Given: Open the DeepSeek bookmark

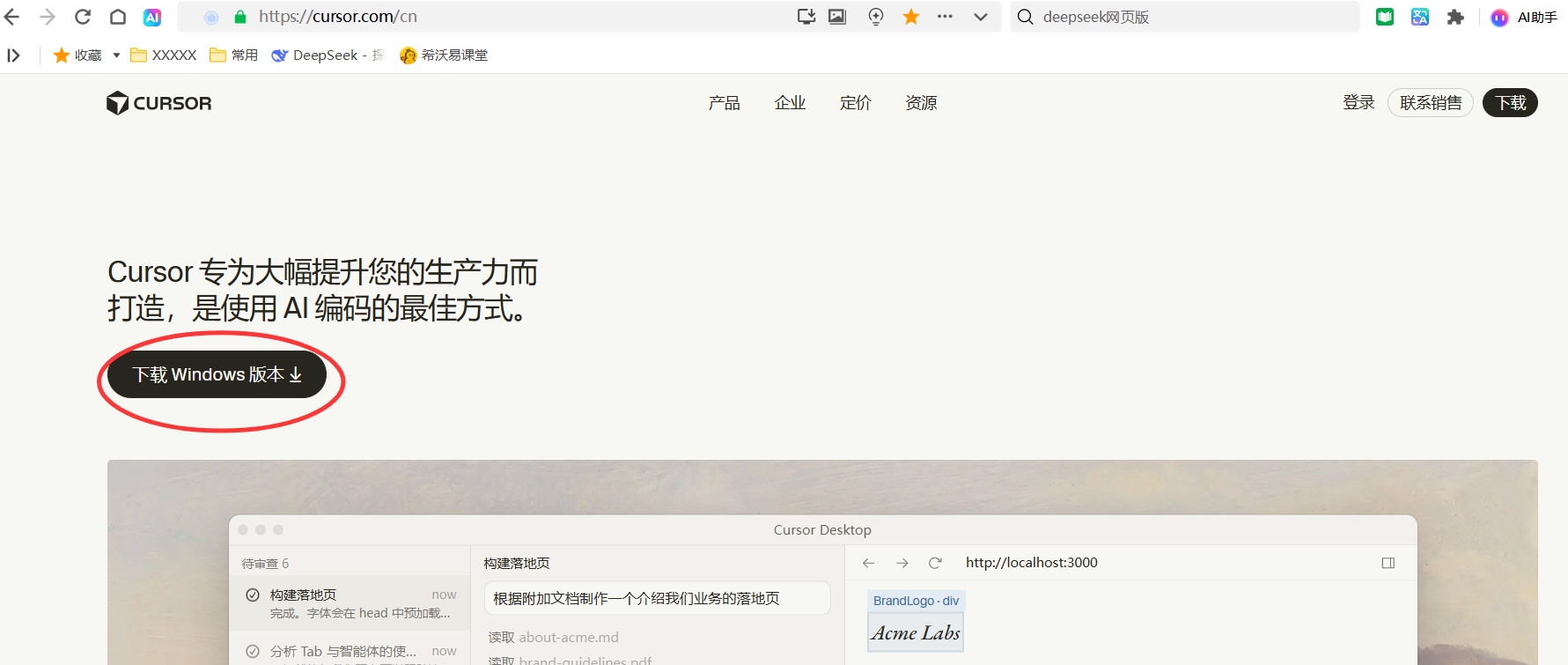Looking at the screenshot, I should tap(328, 55).
